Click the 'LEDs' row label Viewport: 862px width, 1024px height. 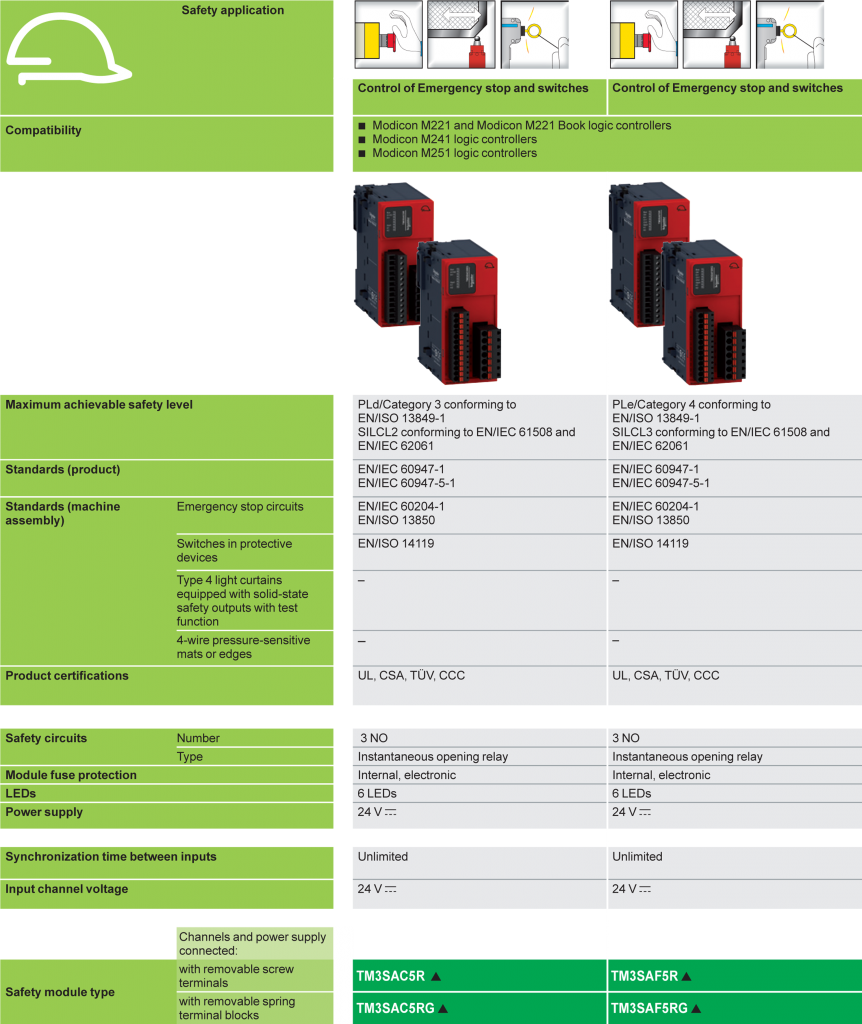pyautogui.click(x=21, y=793)
